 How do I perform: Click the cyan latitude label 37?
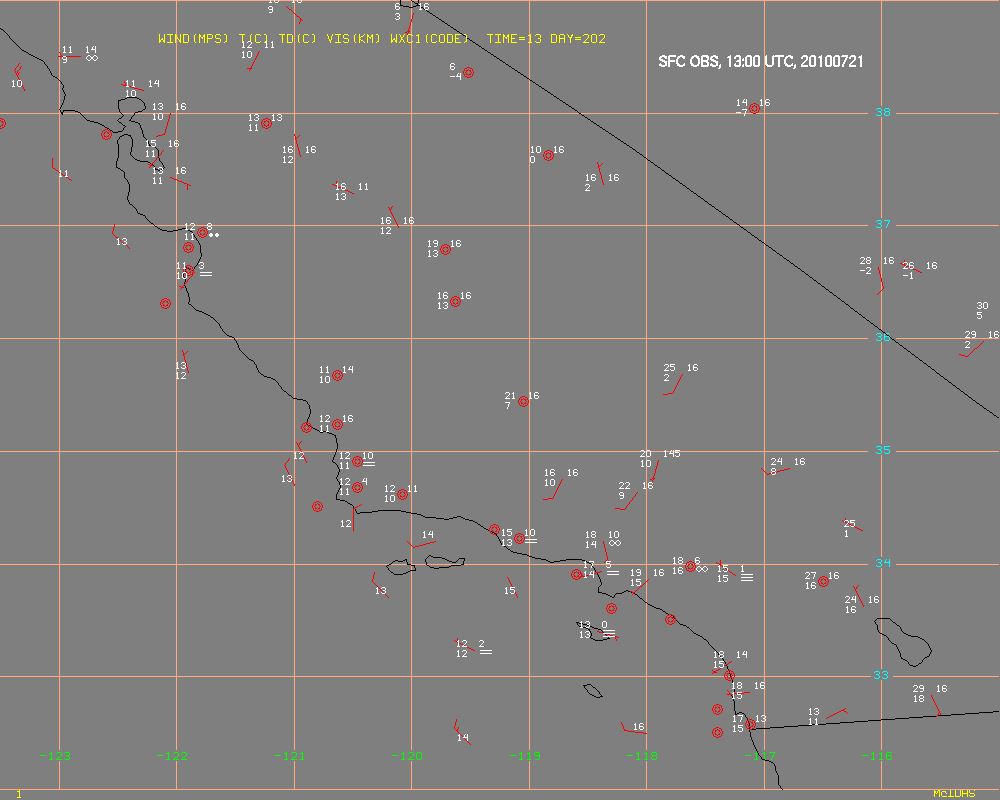tap(882, 225)
